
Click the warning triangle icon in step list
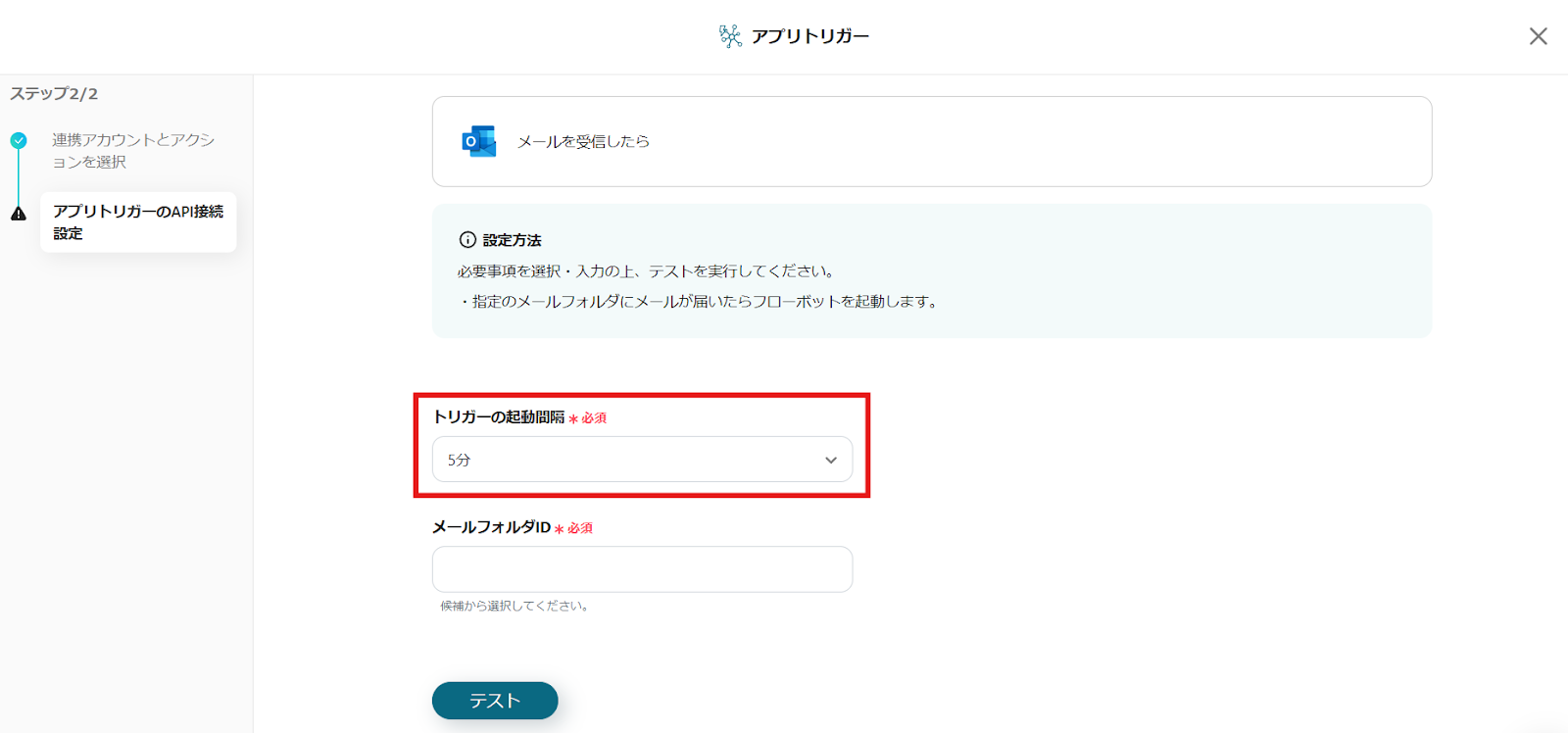click(x=19, y=214)
